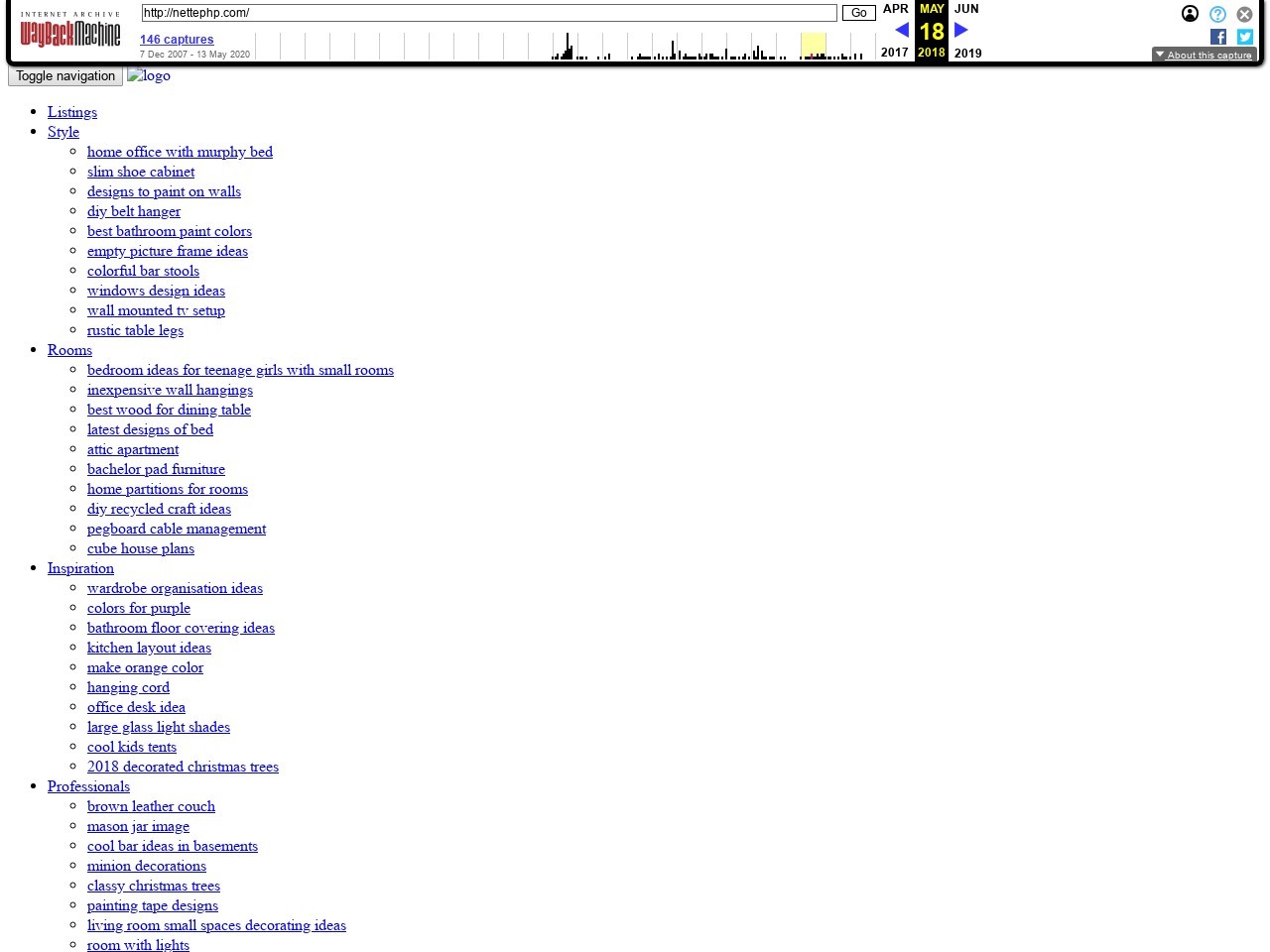Click the broken logo image
The height and width of the screenshot is (952, 1270).
tap(149, 75)
